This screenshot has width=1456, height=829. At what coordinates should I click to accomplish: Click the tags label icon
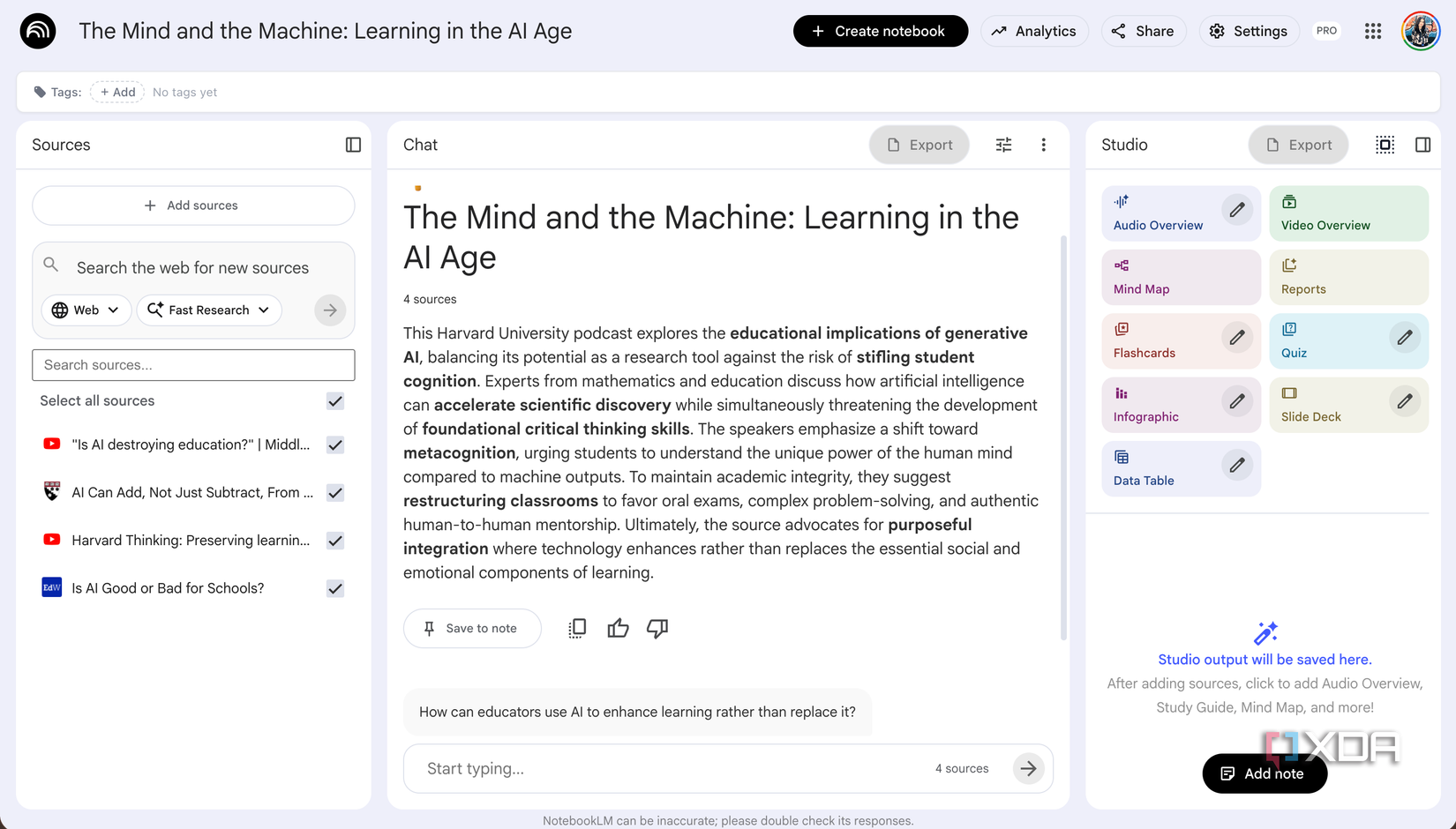[40, 92]
